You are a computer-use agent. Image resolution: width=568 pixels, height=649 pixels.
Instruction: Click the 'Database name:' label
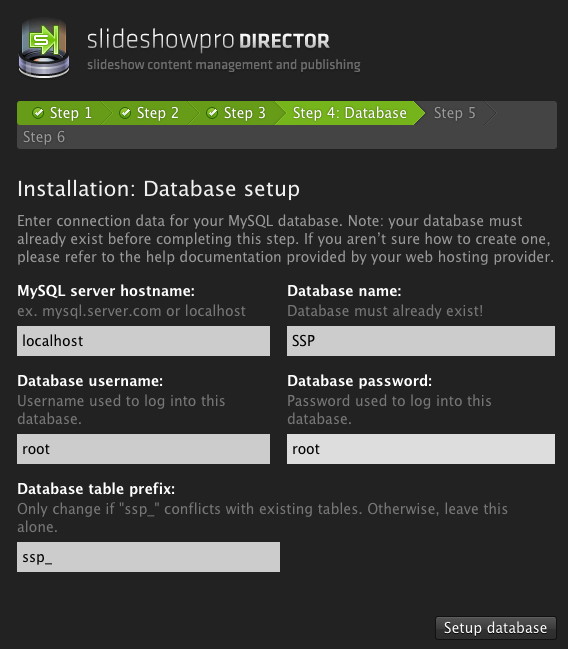click(344, 291)
